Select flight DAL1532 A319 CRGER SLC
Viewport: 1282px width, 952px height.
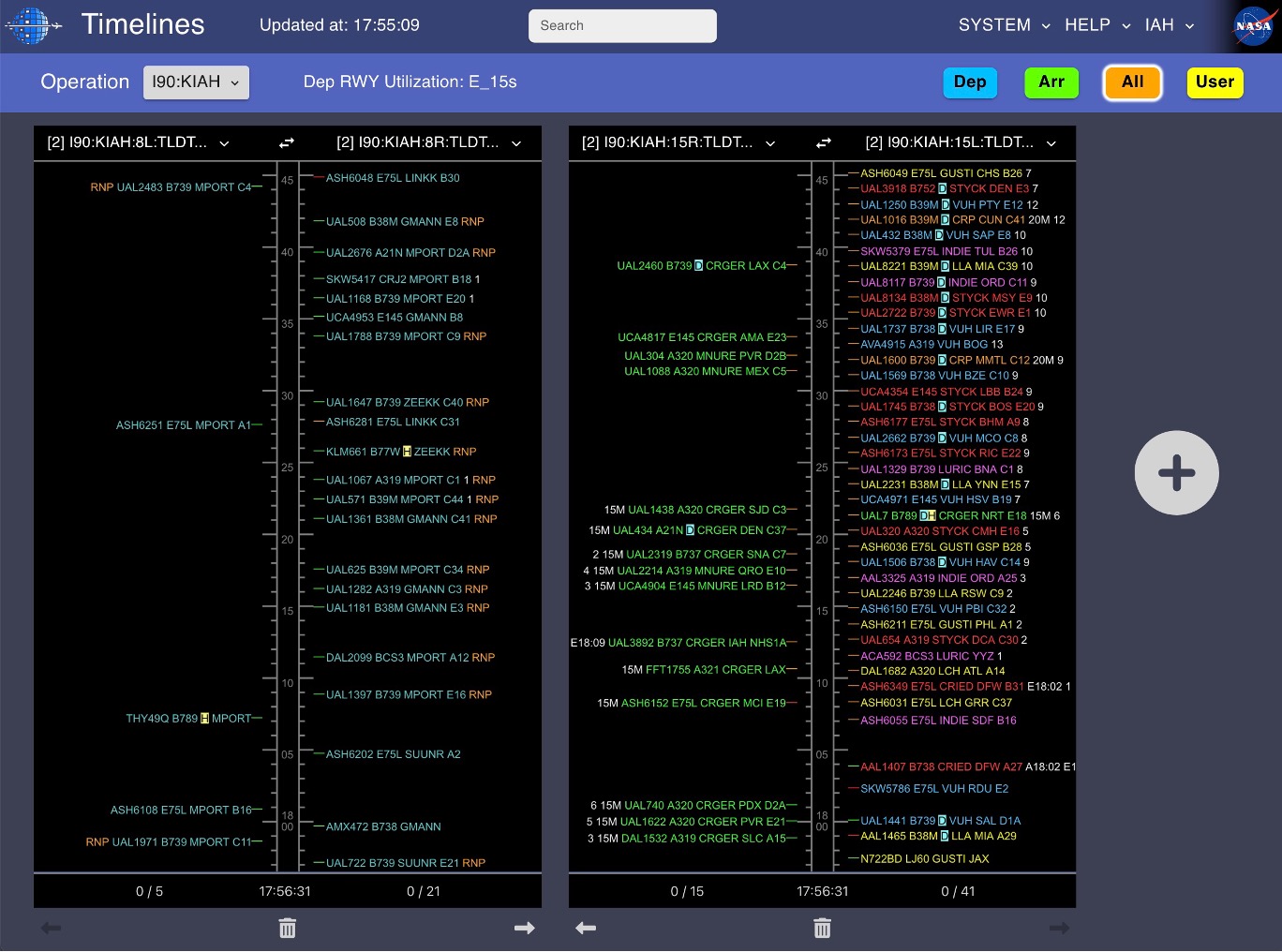click(x=687, y=839)
